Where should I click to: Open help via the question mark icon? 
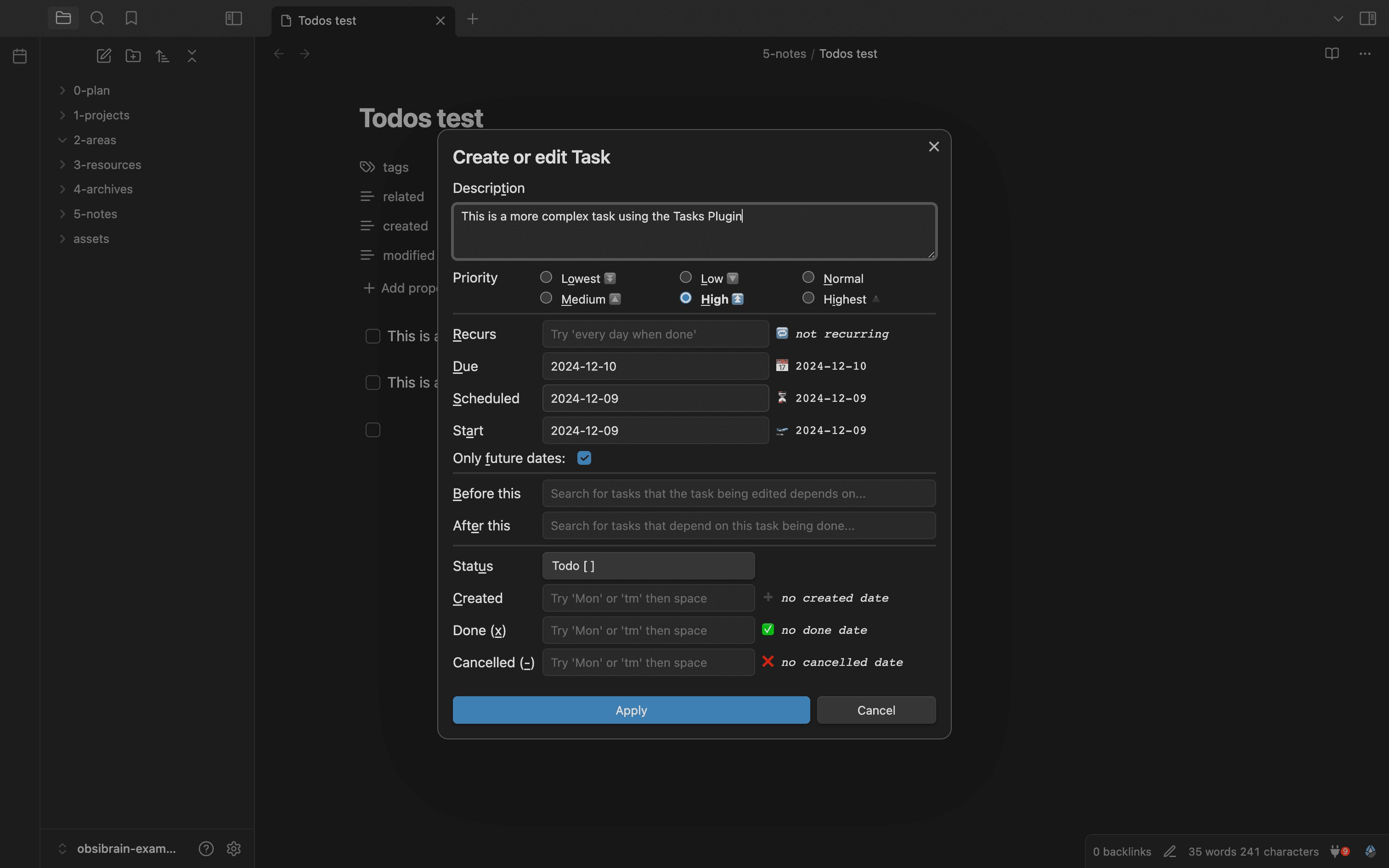tap(206, 849)
